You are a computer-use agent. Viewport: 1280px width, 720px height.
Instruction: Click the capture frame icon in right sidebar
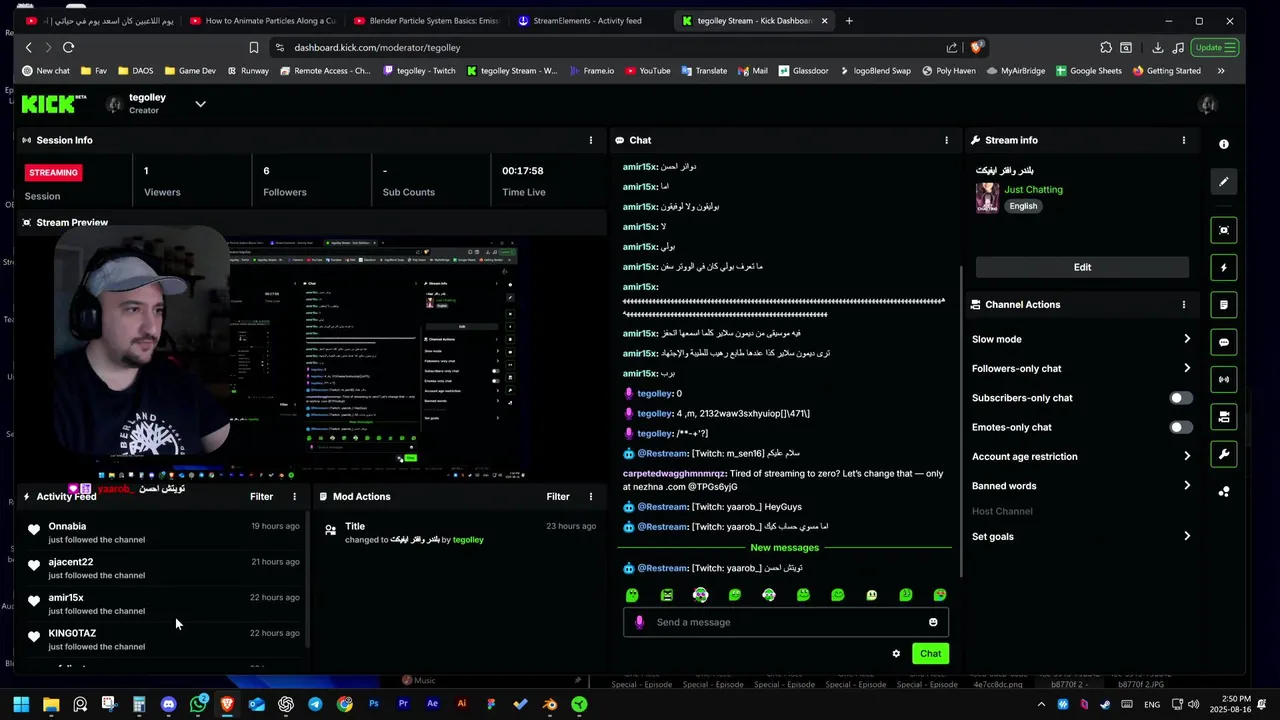[1223, 230]
